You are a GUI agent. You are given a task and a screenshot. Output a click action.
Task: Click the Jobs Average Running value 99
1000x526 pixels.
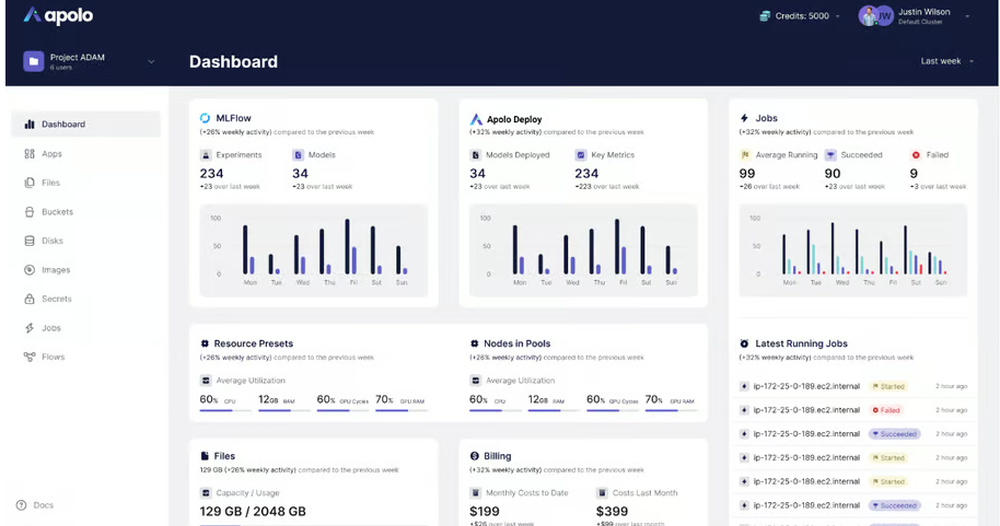747,173
